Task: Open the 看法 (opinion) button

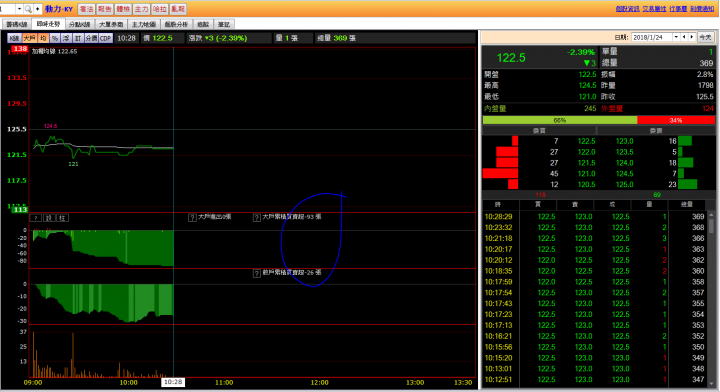Action: pyautogui.click(x=86, y=9)
